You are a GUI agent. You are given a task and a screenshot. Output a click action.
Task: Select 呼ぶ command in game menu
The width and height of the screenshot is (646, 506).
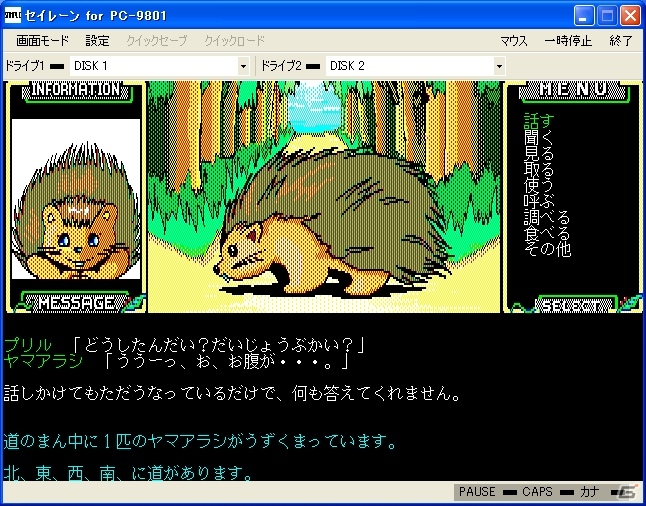point(539,201)
